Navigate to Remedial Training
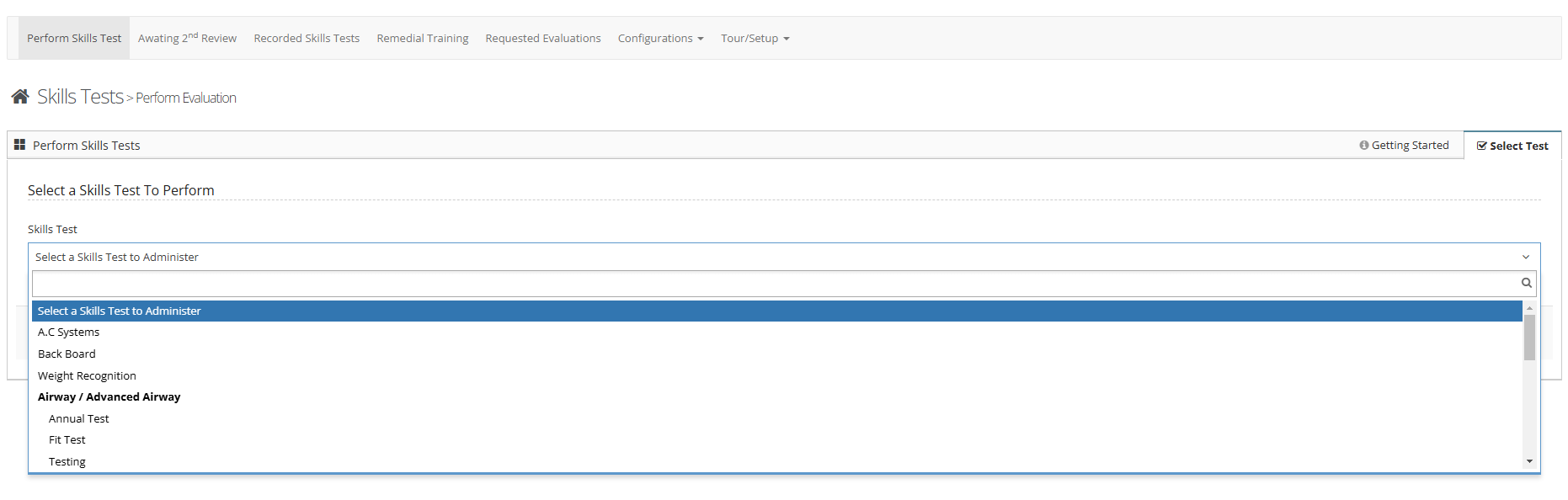Image resolution: width=1568 pixels, height=500 pixels. click(423, 39)
